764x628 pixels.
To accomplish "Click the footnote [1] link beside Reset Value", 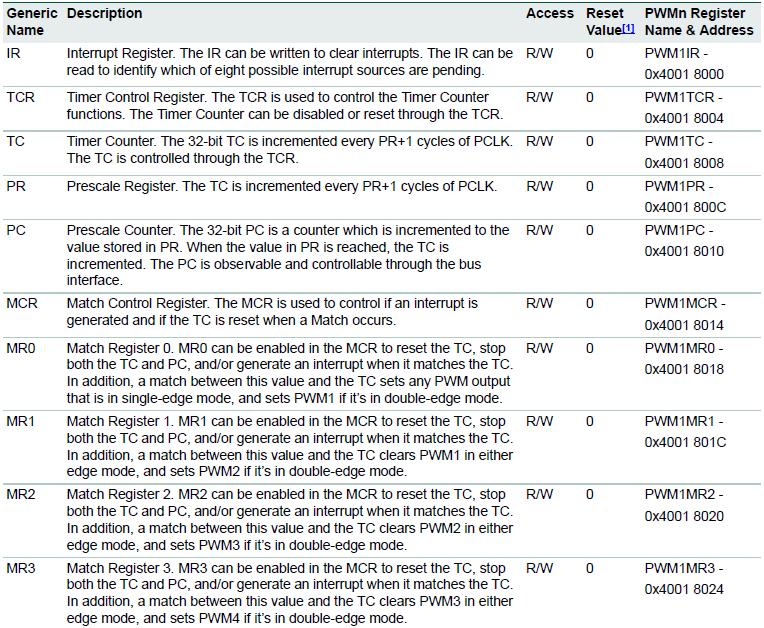I will (x=628, y=29).
